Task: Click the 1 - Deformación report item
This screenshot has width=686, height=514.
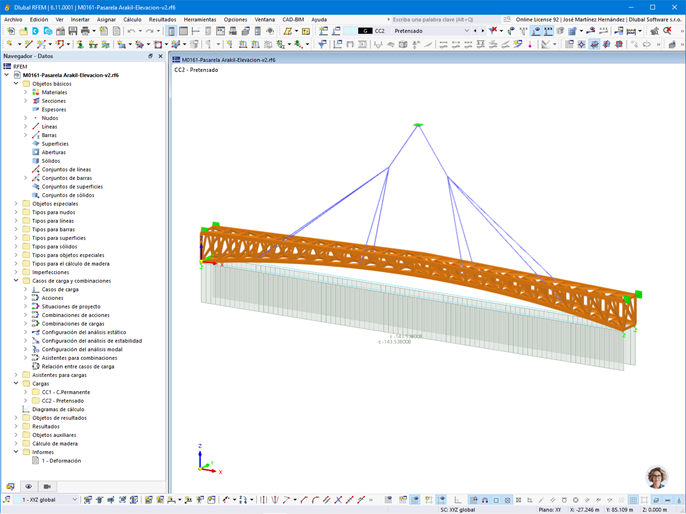Action: [61, 461]
